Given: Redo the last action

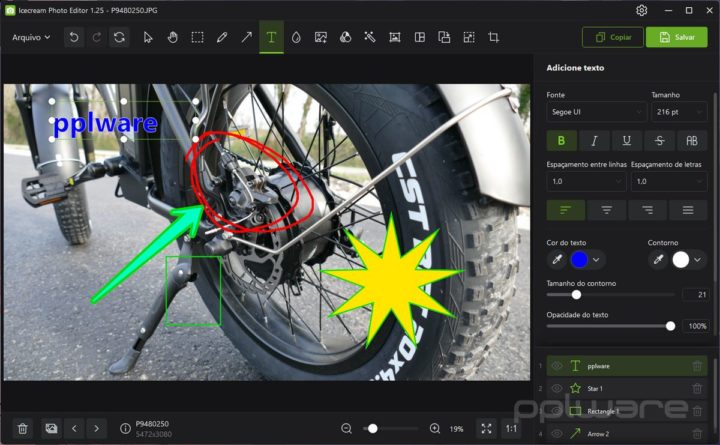Looking at the screenshot, I should click(x=96, y=37).
